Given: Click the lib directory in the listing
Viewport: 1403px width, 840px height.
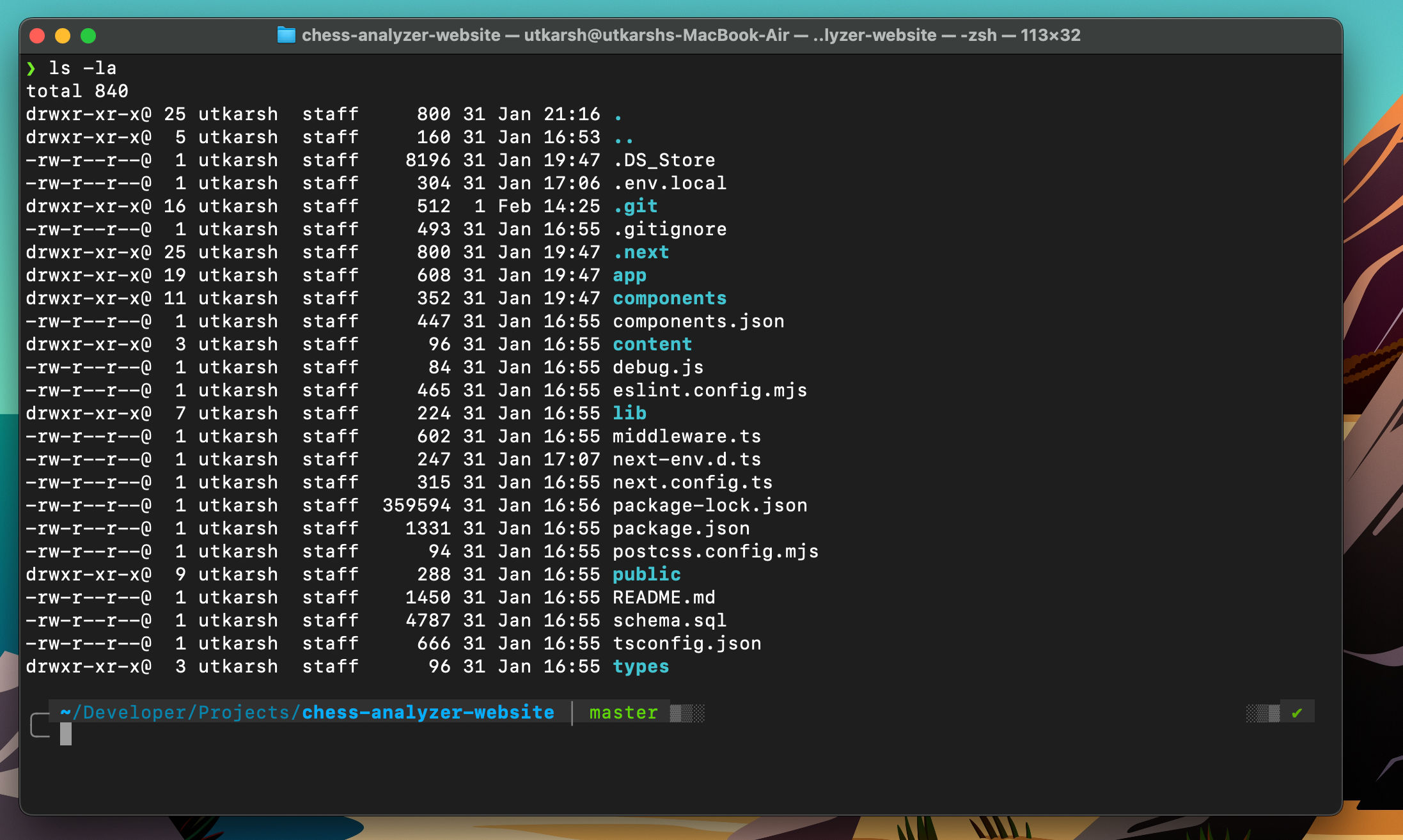Looking at the screenshot, I should (x=629, y=413).
